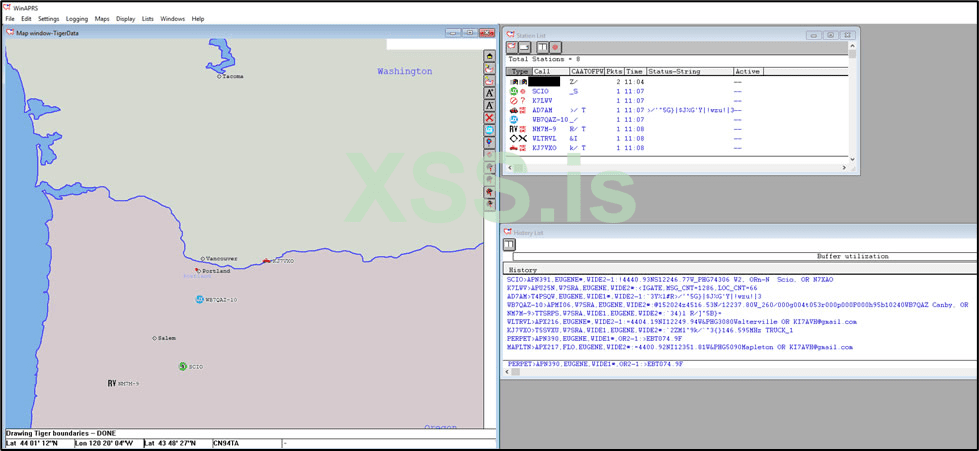Screen dimensions: 979x451
Task: Open the Settings menu
Action: [49, 19]
